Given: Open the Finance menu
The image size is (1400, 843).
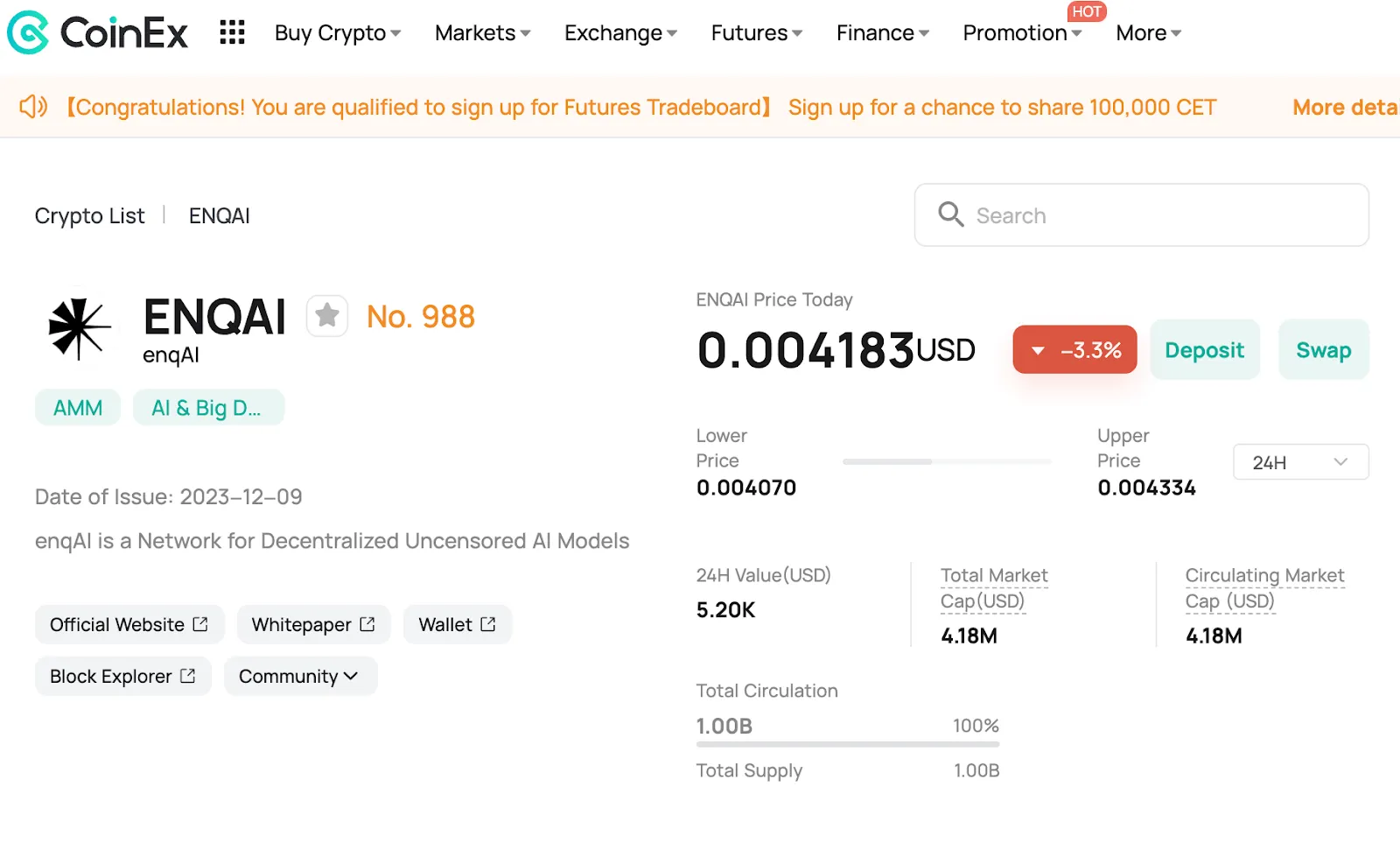Looking at the screenshot, I should click(883, 33).
